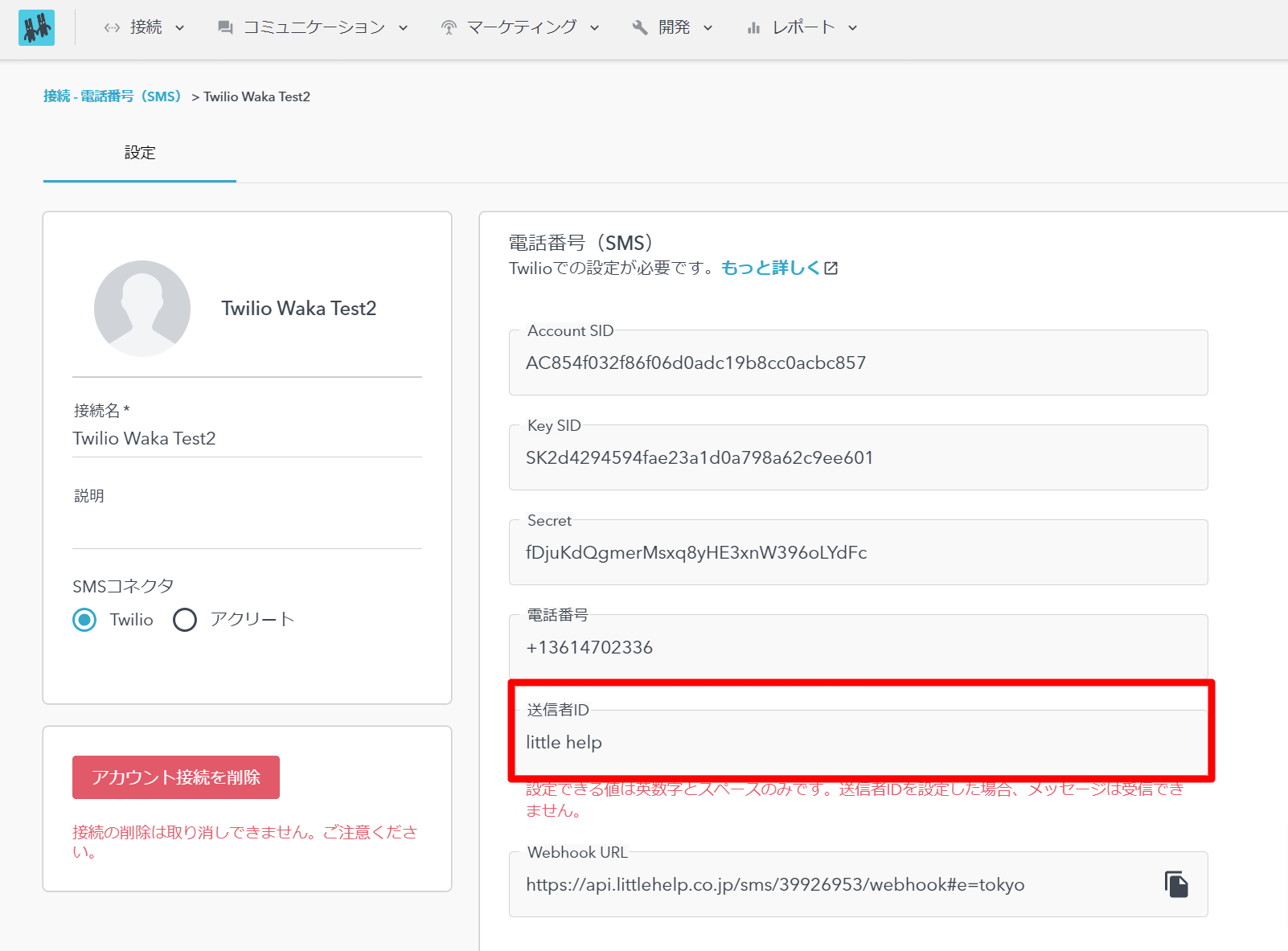
Task: Go to 接続 - 電話番号（SMS） breadcrumb
Action: [x=113, y=96]
